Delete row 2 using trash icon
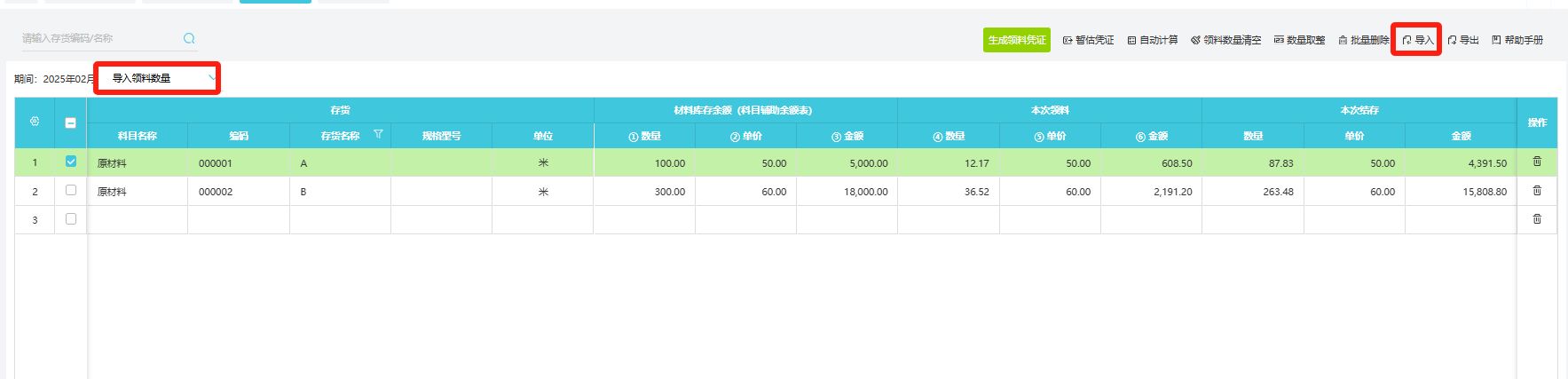 coord(1537,191)
